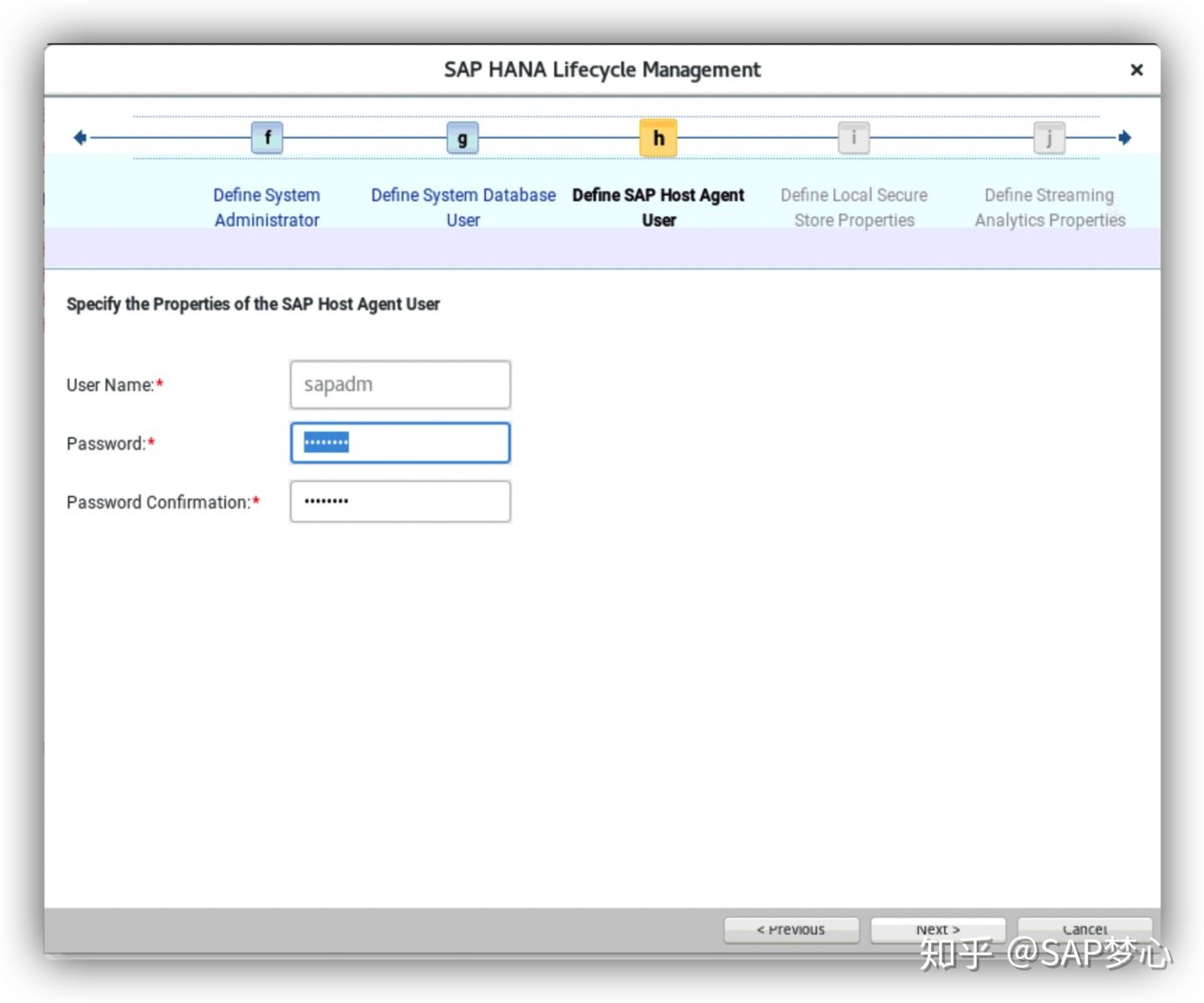Click the heading 'Specify the Properties of the SAP Host Agent User'

tap(253, 304)
